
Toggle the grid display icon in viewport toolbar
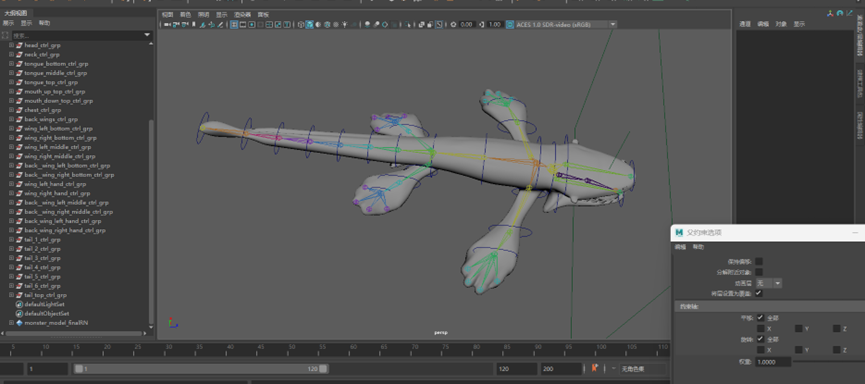[x=234, y=24]
